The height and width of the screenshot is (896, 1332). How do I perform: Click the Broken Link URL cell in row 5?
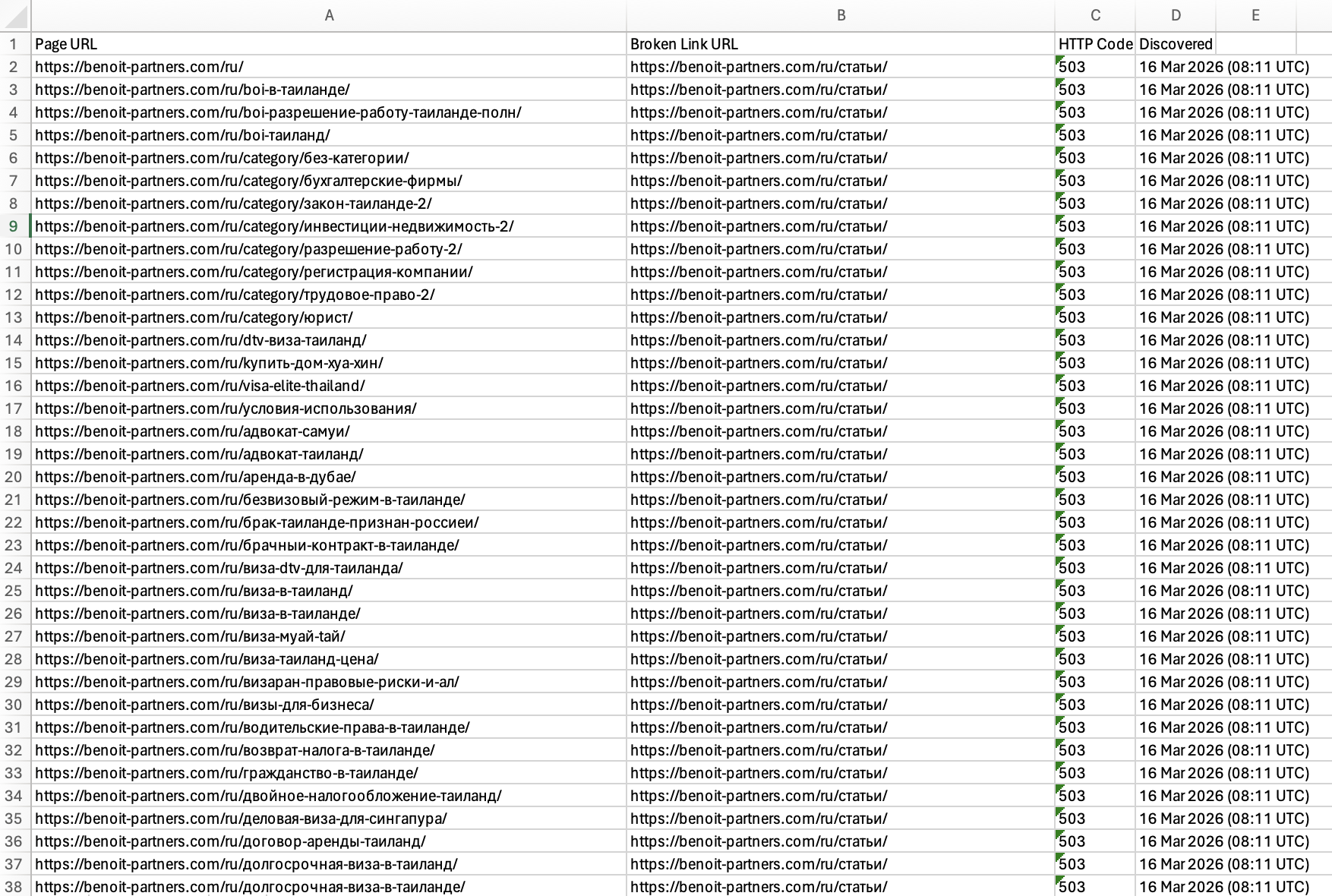point(841,135)
